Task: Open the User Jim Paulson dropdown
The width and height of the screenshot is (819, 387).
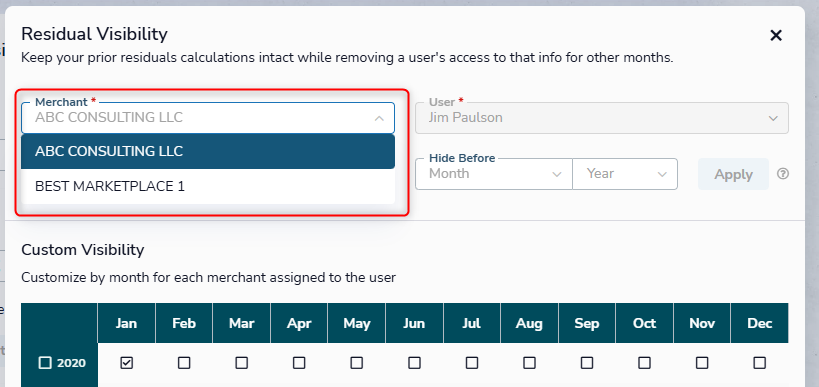Action: [x=602, y=118]
